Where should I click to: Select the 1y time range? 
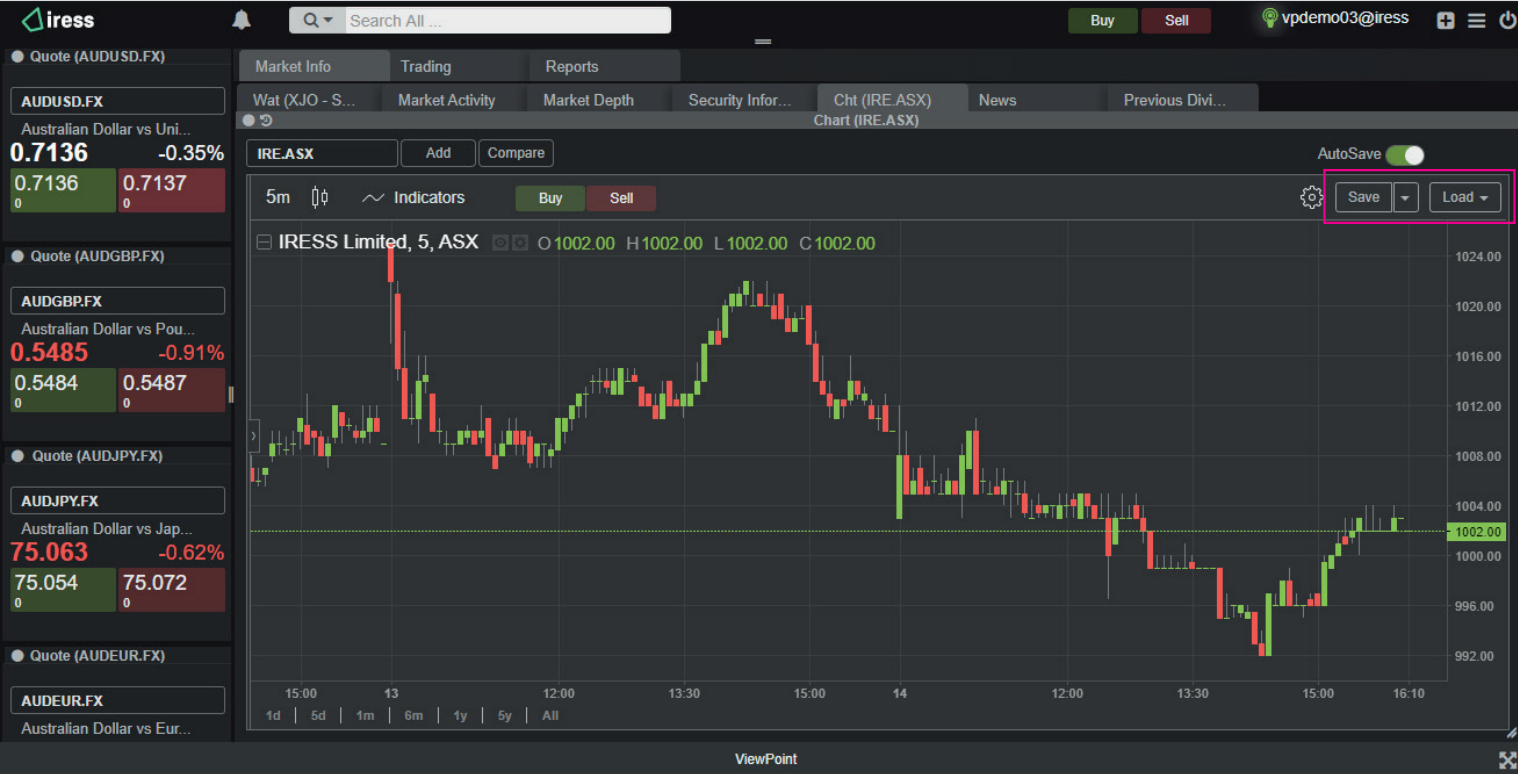(460, 715)
